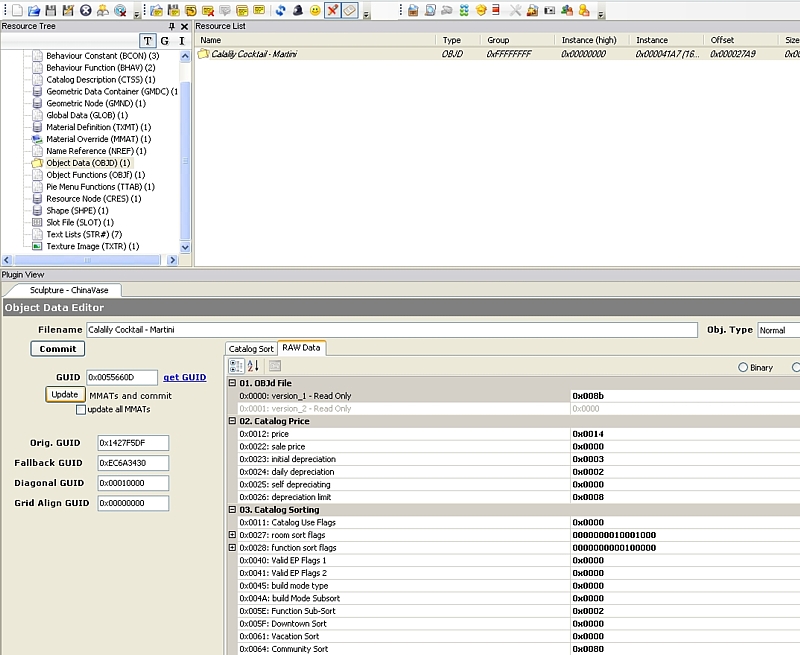Open the Obj. Type dropdown

click(778, 330)
